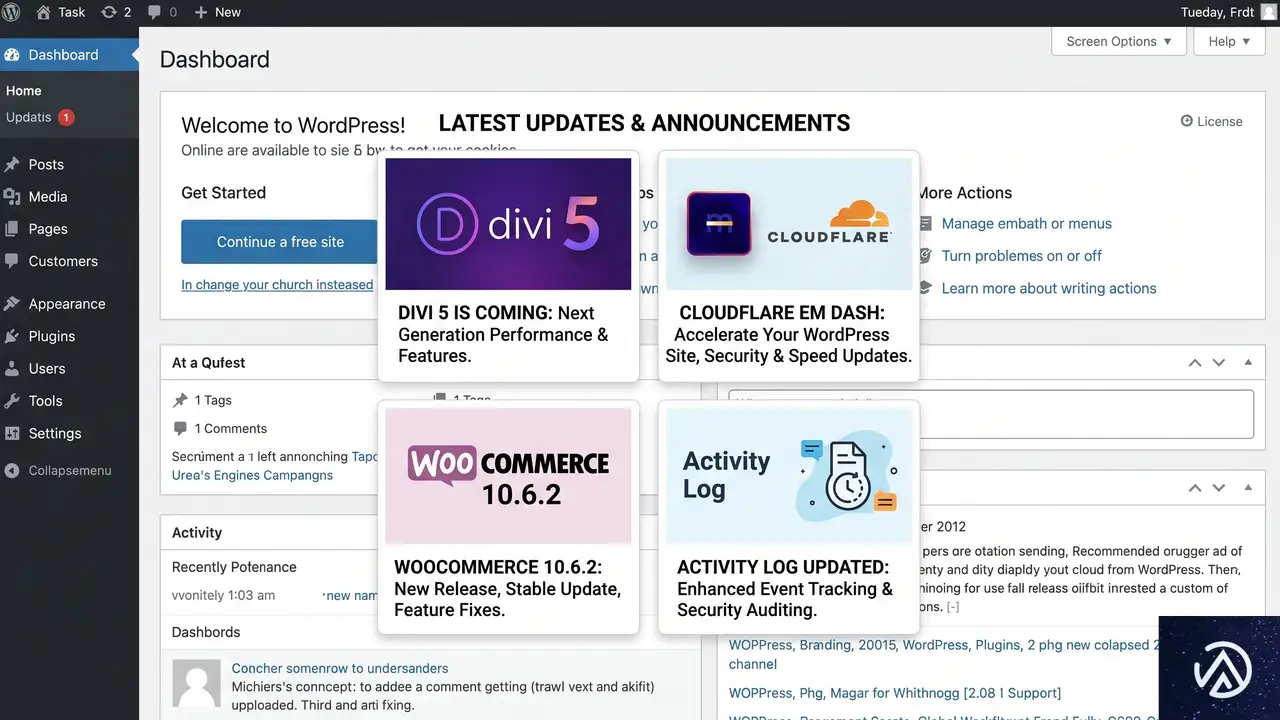Open the Cloudflare announcement thumbnail
1280x720 pixels.
789,224
